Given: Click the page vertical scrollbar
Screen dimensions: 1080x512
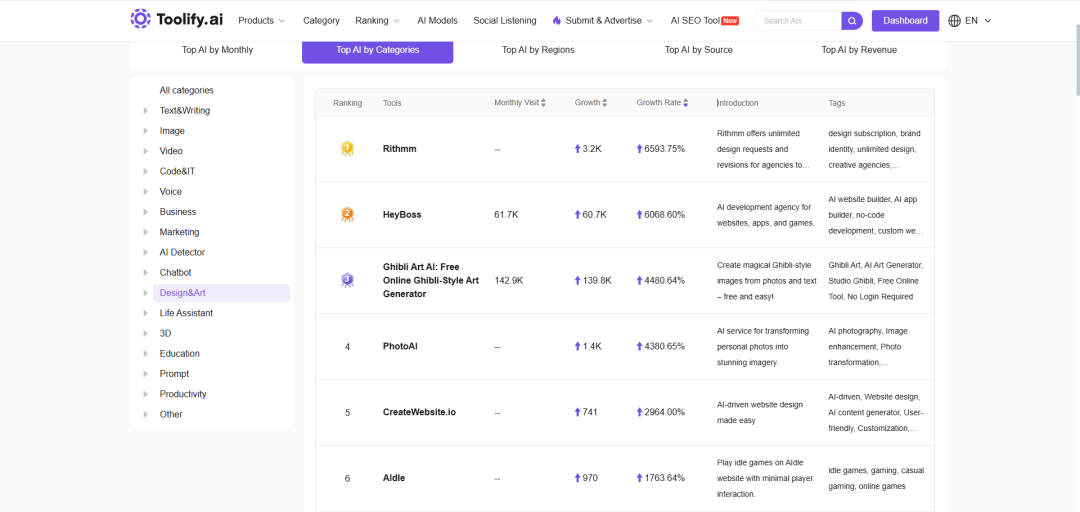Looking at the screenshot, I should point(1076,59).
